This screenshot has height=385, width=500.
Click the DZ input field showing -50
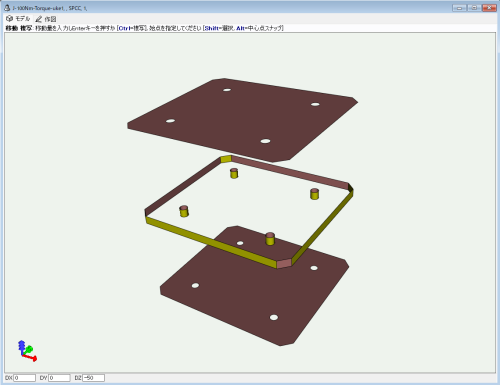coord(94,378)
